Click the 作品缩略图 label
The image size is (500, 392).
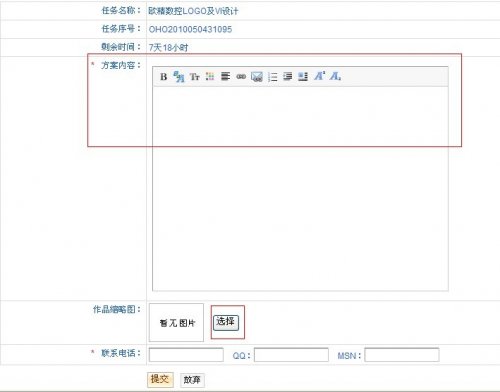coord(117,309)
